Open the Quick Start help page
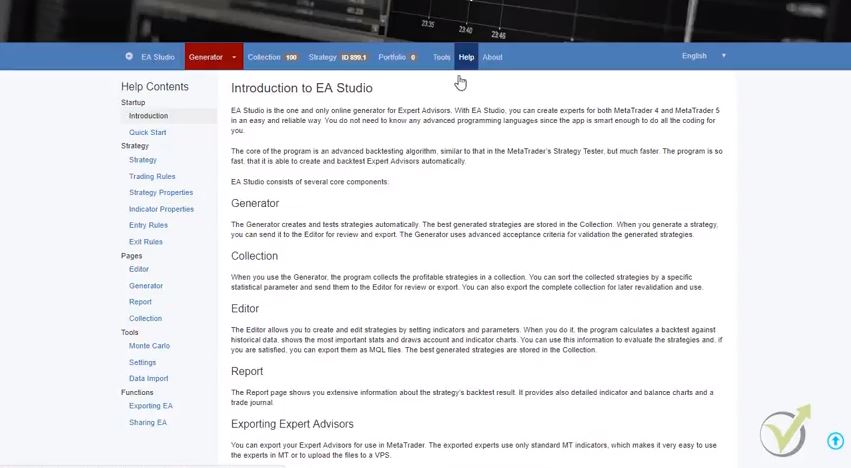The image size is (851, 468). (148, 132)
